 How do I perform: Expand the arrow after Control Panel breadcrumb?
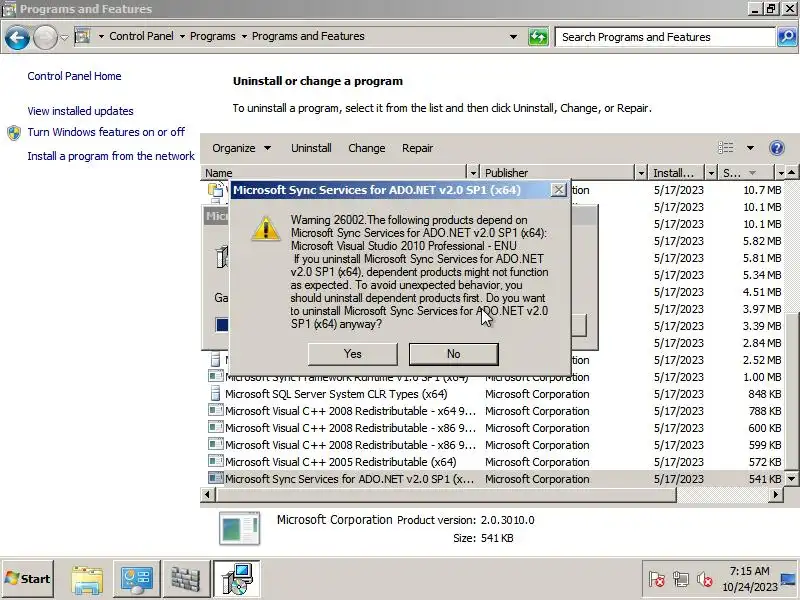coord(182,36)
